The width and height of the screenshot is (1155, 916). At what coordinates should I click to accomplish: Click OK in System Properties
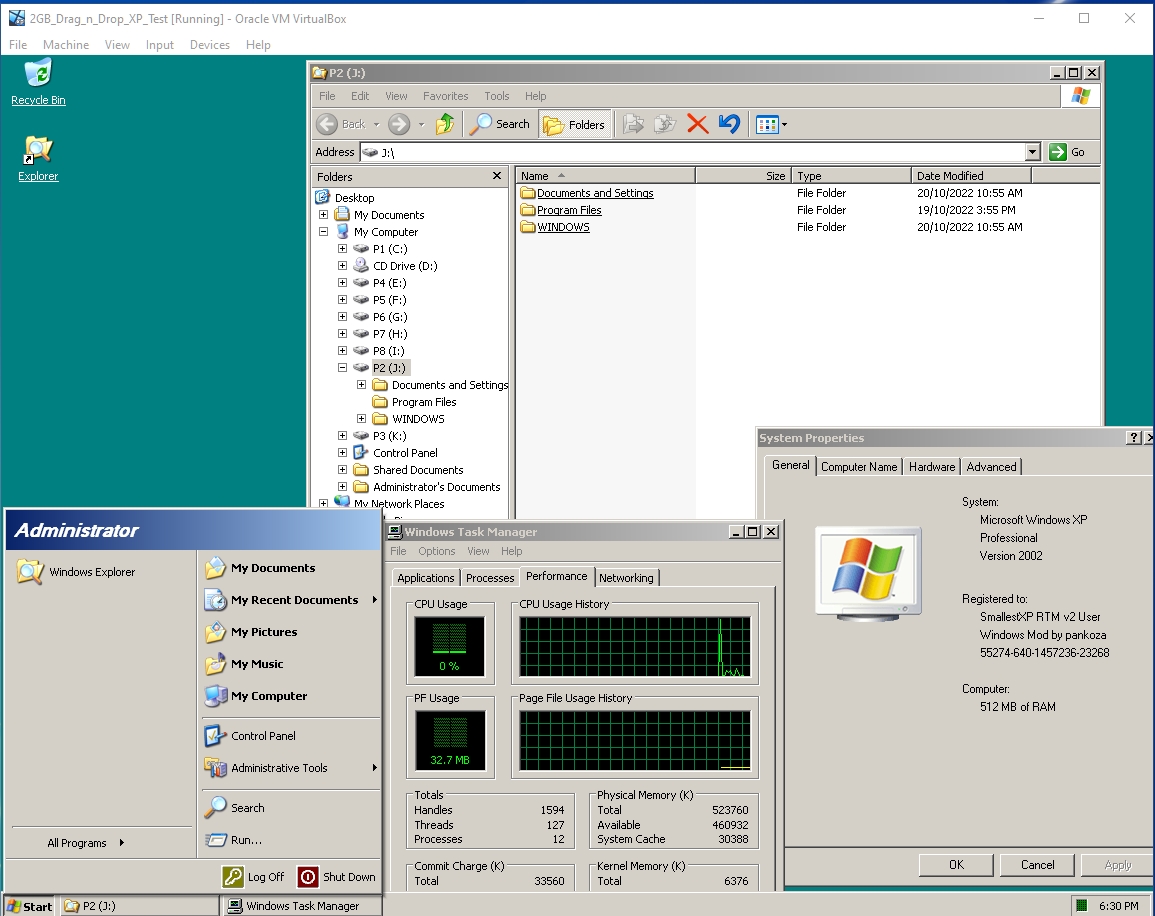coord(956,865)
